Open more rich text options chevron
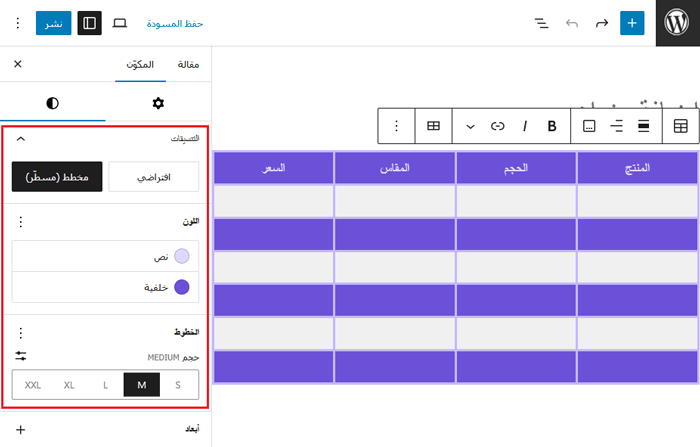This screenshot has width=700, height=447. 470,126
